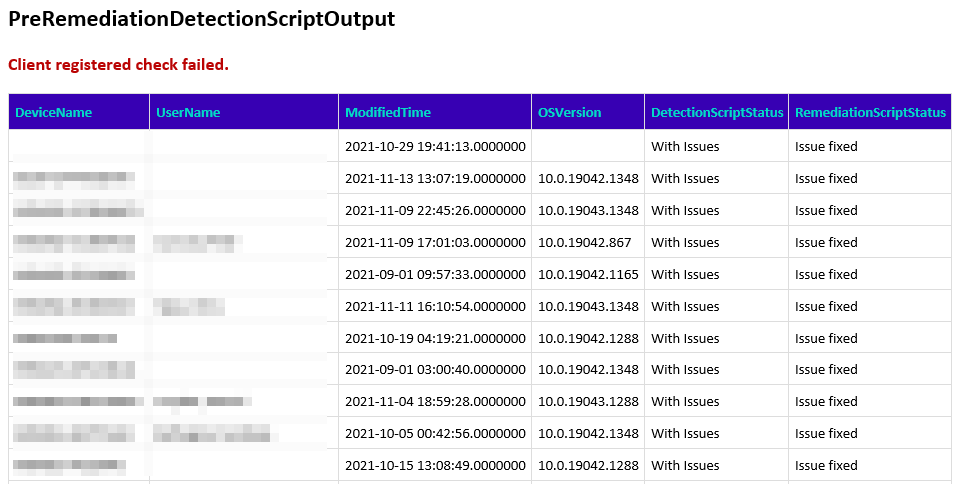Screen dimensions: 968x484
Task: Click OS version 10.0.19042.1165 cell
Action: (588, 275)
